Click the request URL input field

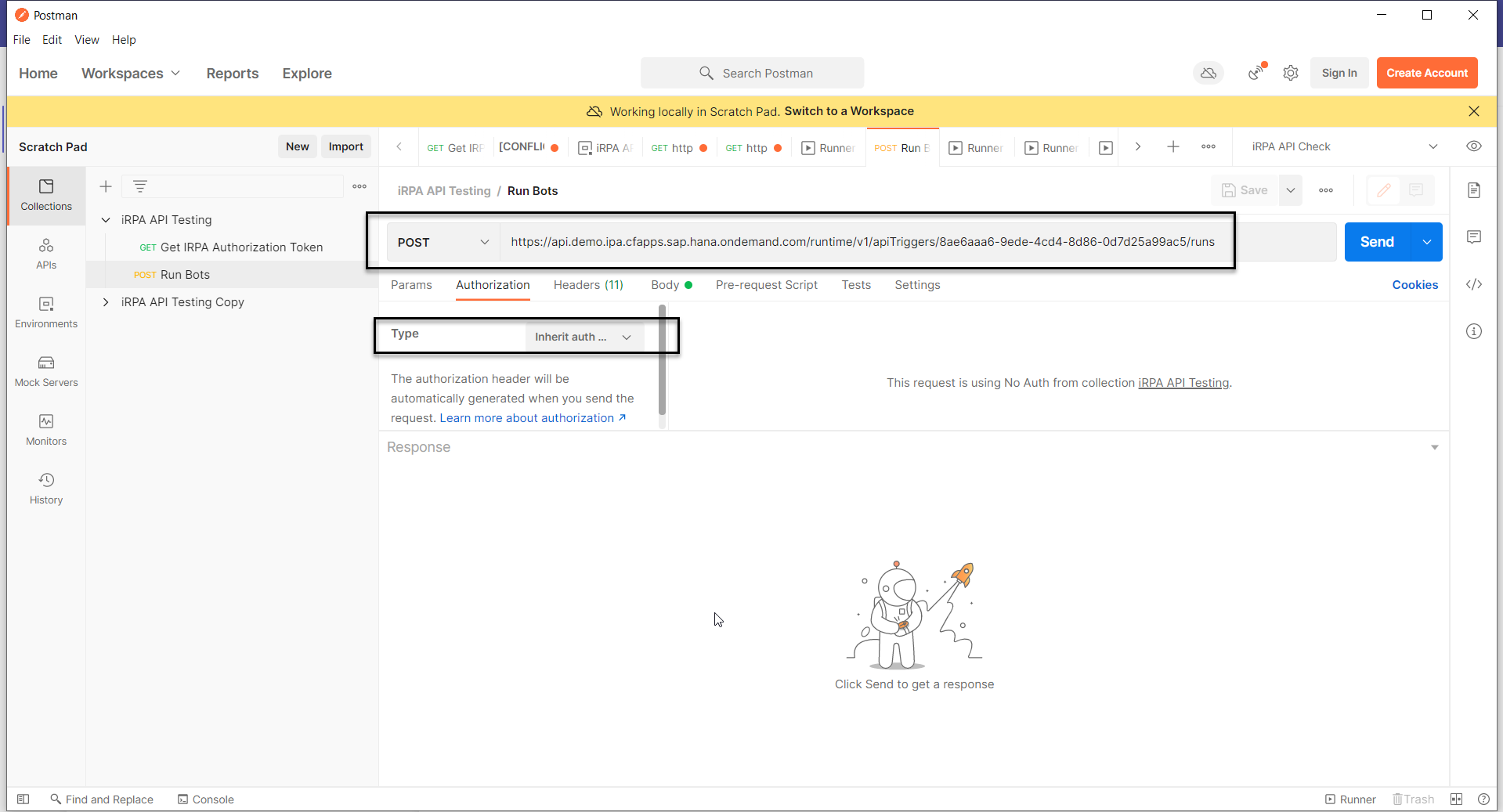click(918, 242)
